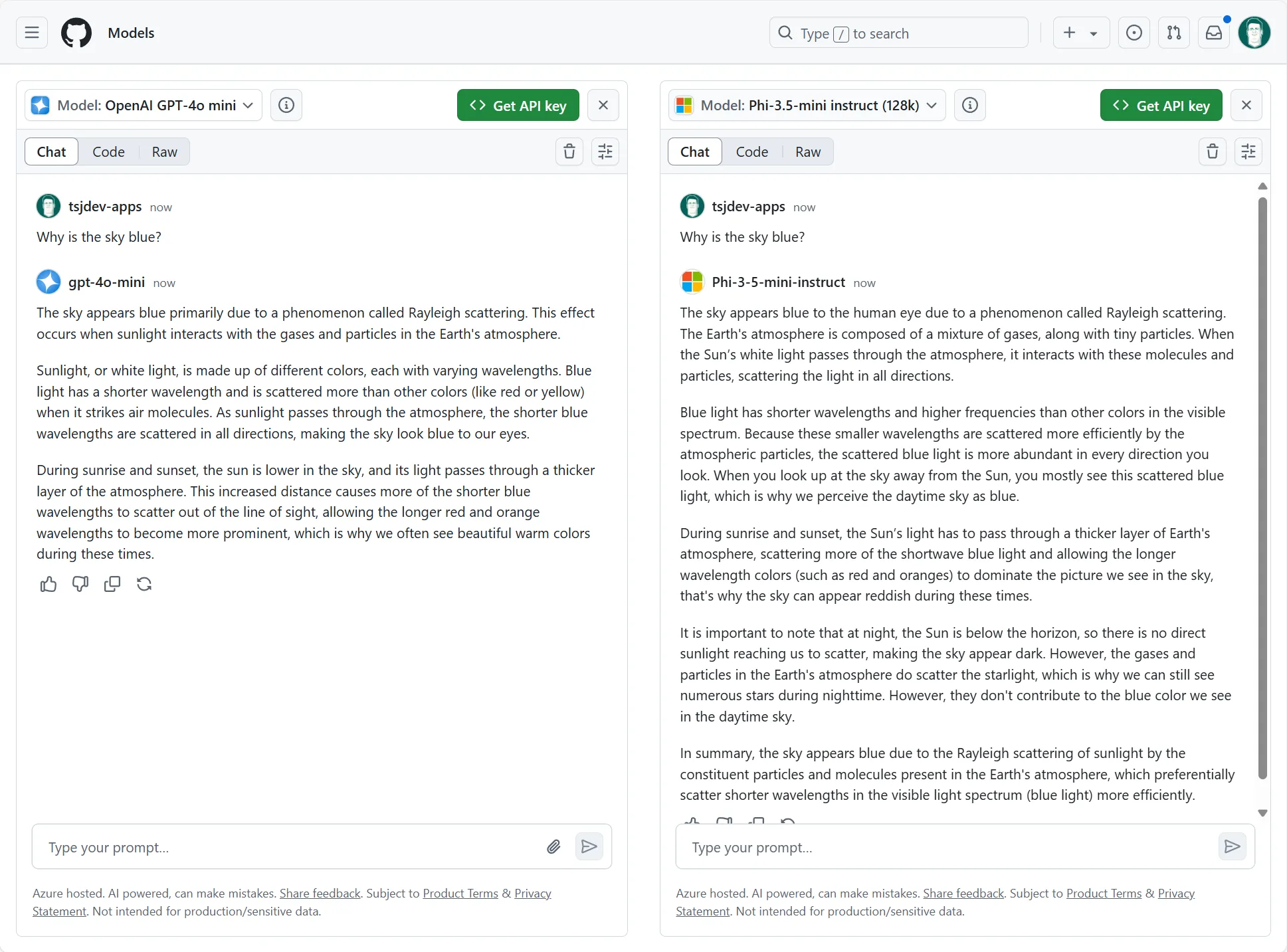Image resolution: width=1287 pixels, height=952 pixels.
Task: Switch to Raw tab in Phi-3.5 panel
Action: point(808,151)
